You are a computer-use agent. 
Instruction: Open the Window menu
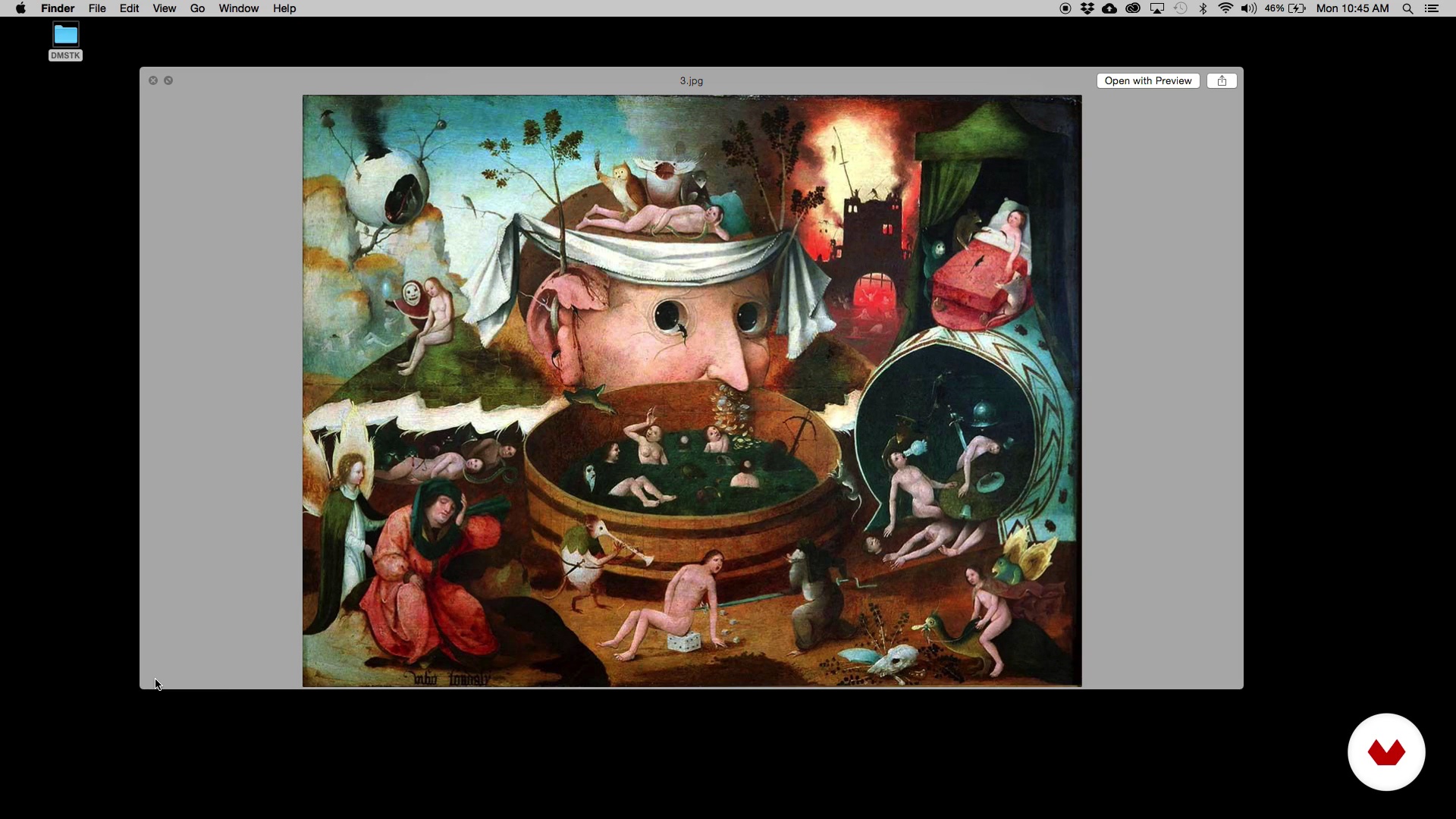tap(238, 8)
